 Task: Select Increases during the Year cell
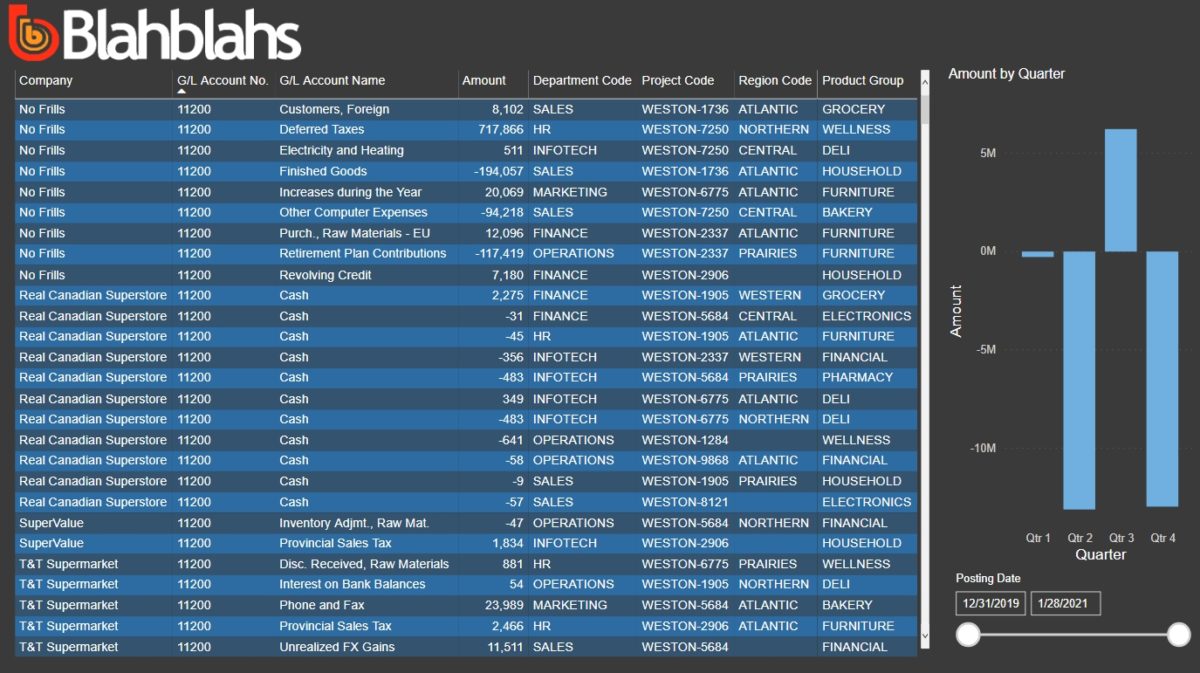tap(350, 192)
